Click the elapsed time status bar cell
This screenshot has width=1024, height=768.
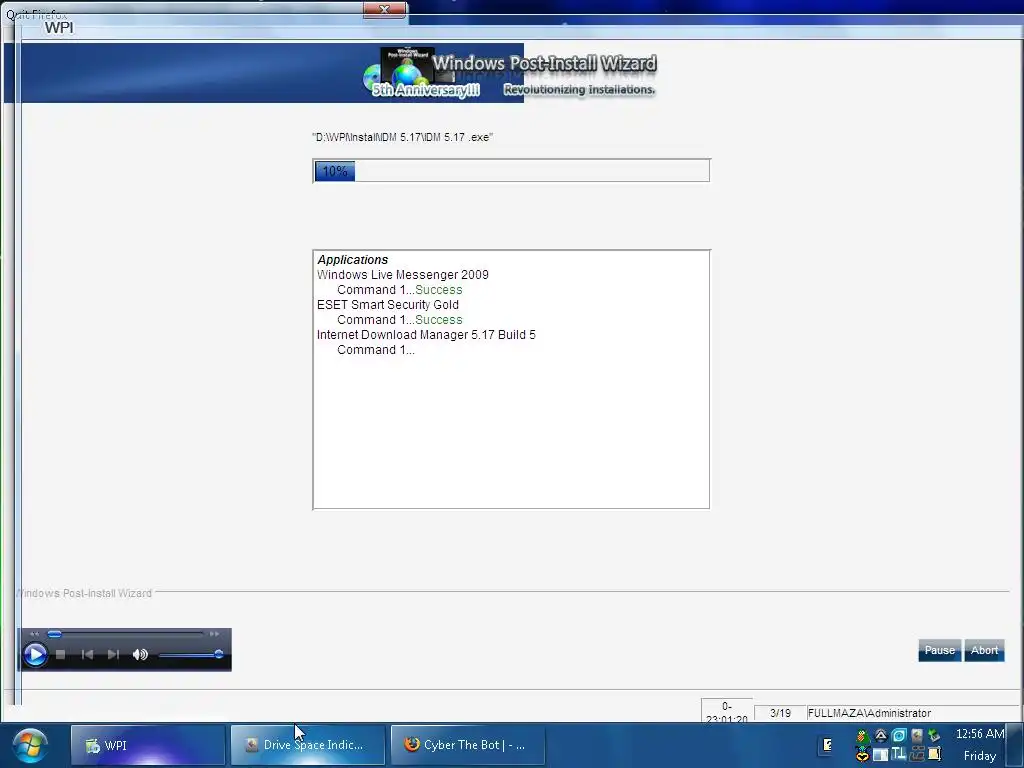click(x=727, y=712)
